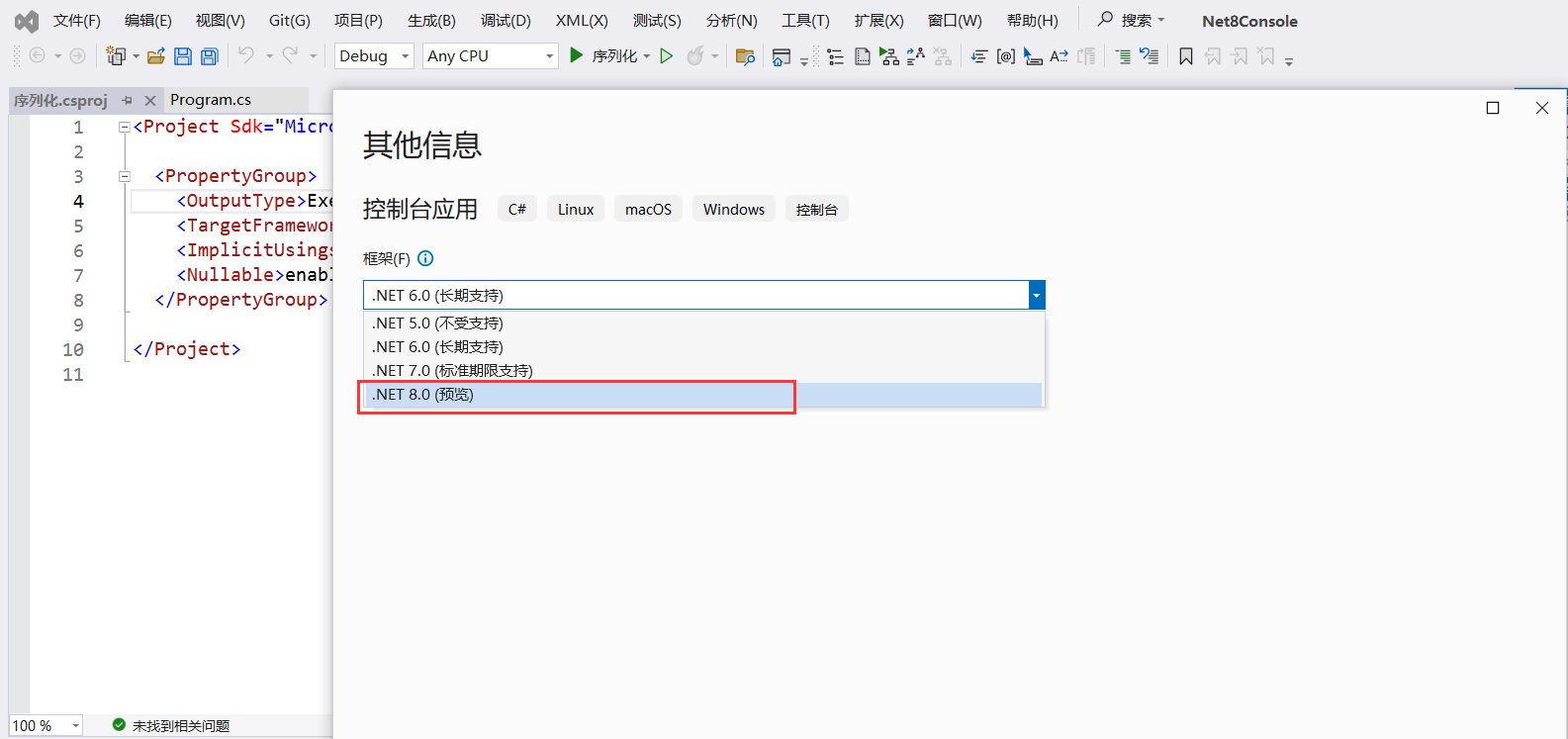The height and width of the screenshot is (739, 1568).
Task: Expand the 序列化 startup target dropdown arrow
Action: pyautogui.click(x=647, y=56)
